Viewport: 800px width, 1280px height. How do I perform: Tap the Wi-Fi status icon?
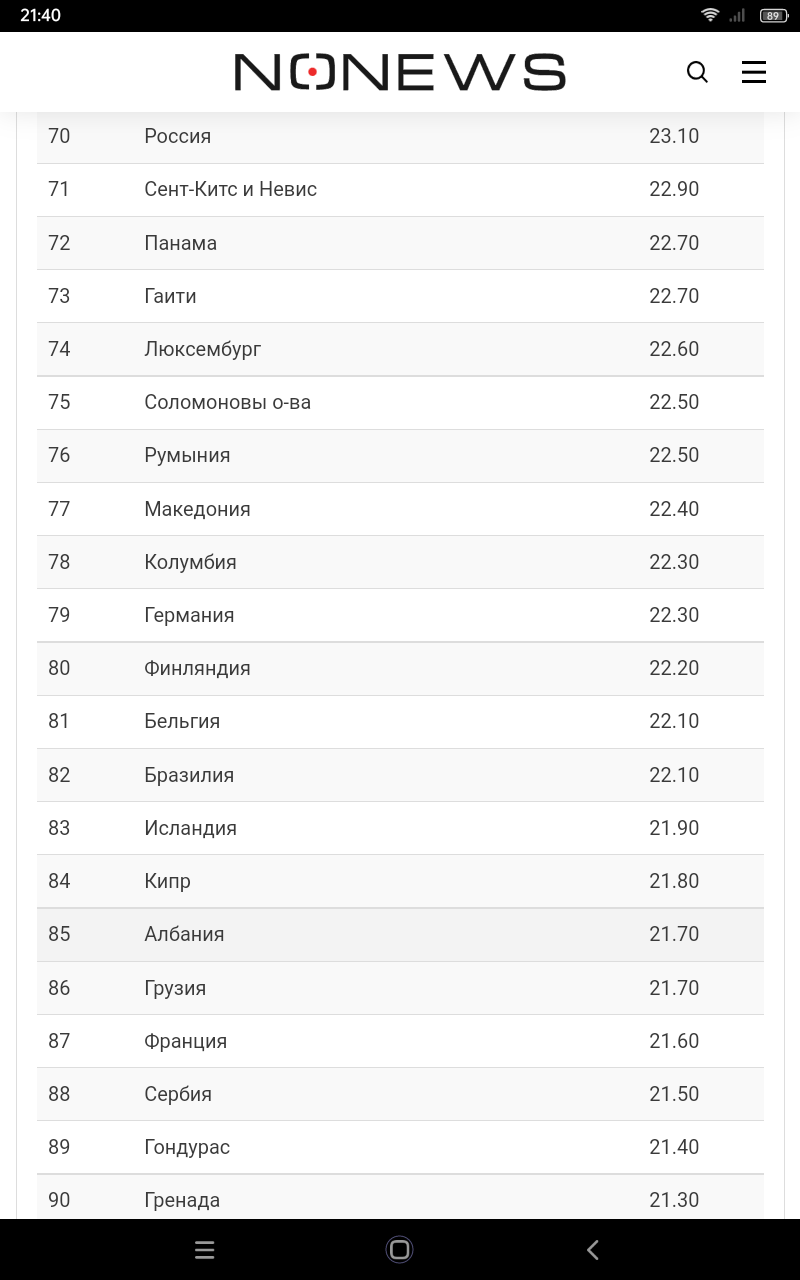point(710,15)
